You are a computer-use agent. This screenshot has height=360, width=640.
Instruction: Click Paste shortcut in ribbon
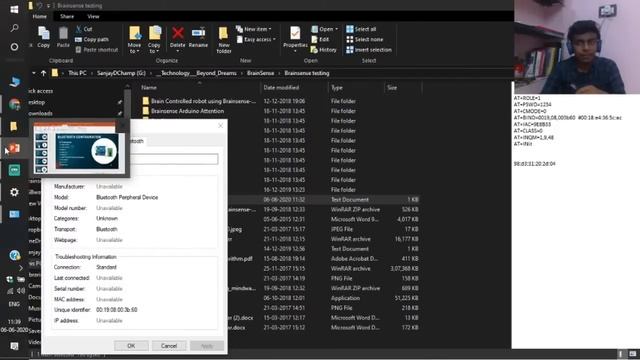[97, 50]
